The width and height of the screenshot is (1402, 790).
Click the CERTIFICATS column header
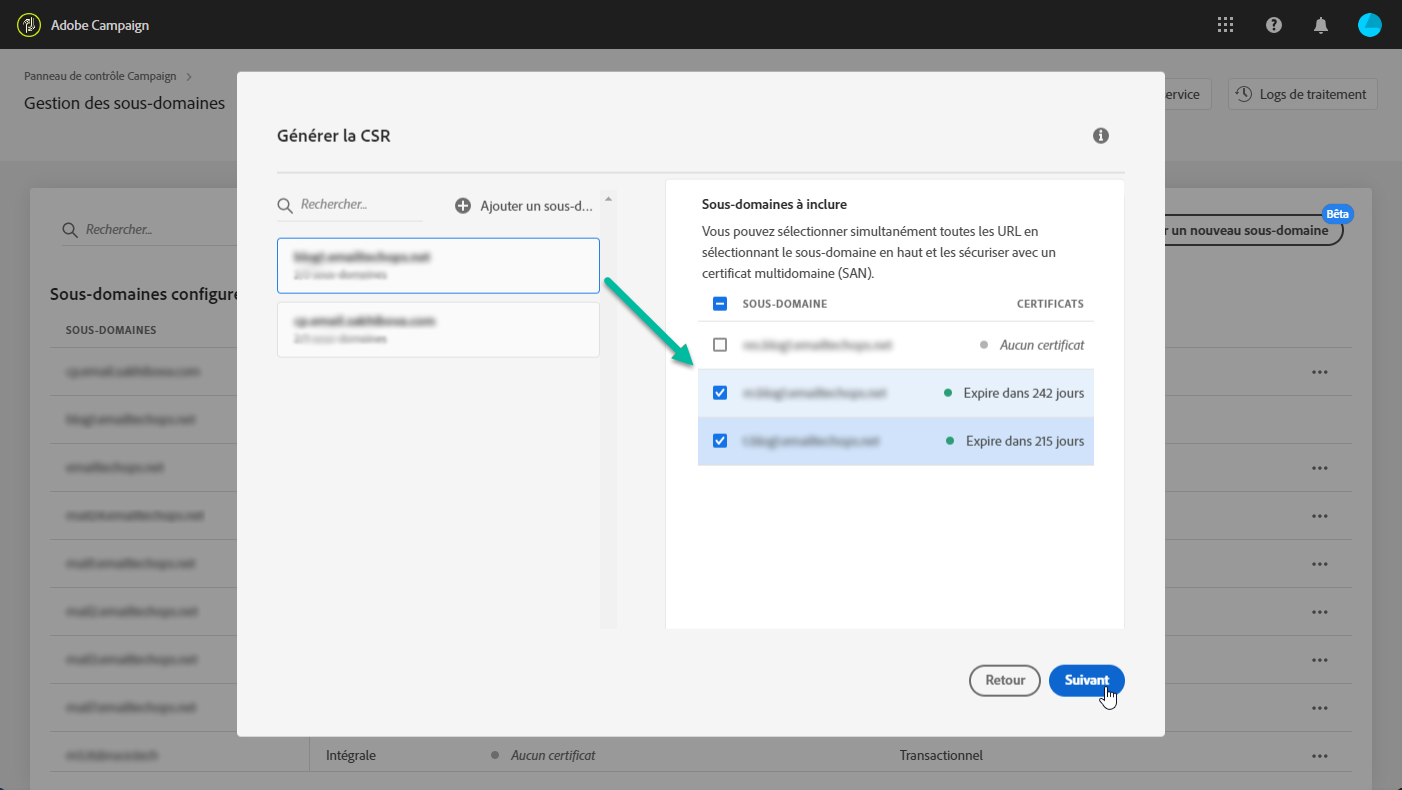pos(1050,304)
